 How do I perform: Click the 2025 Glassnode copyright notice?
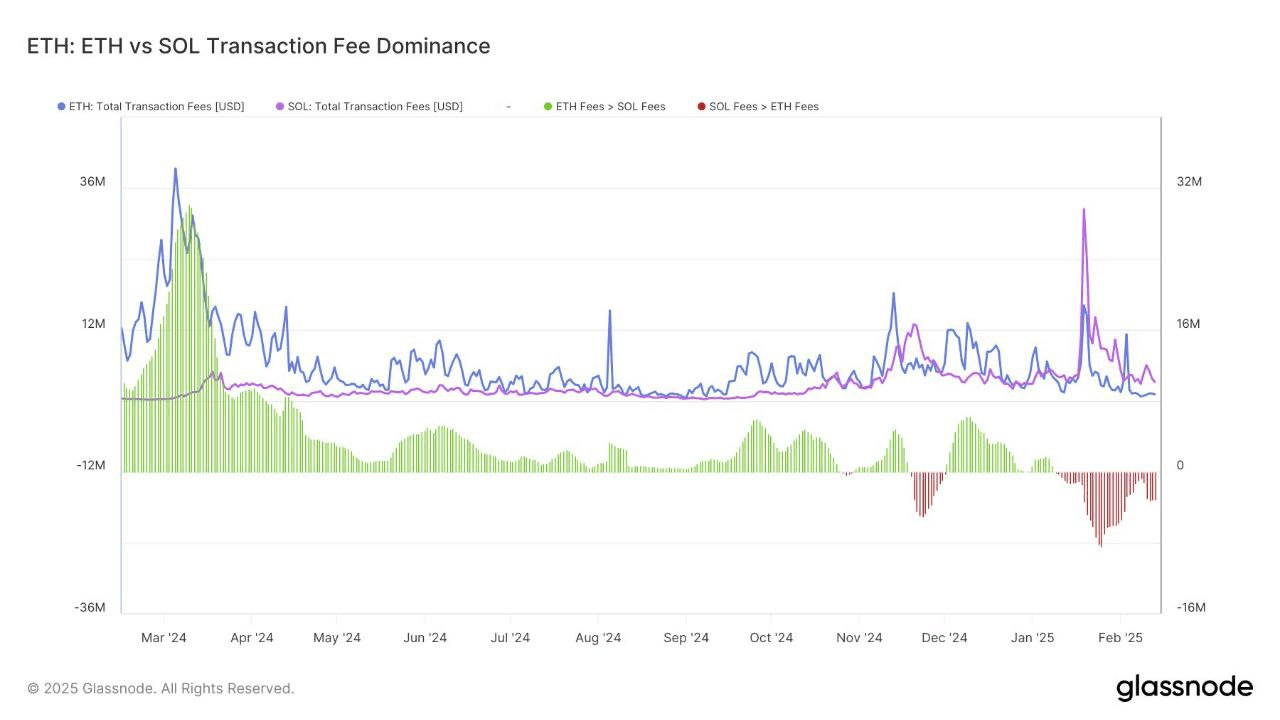161,688
